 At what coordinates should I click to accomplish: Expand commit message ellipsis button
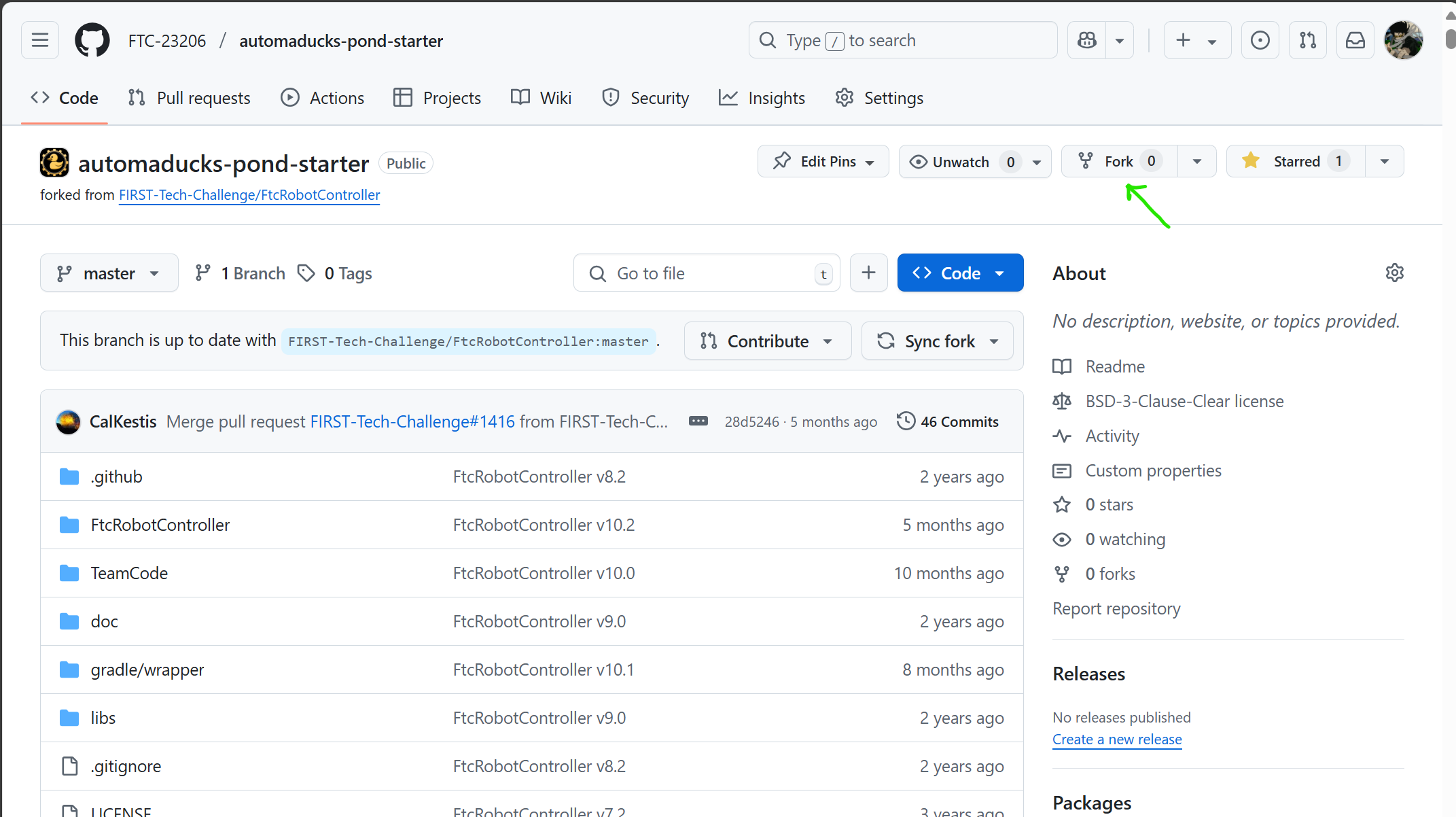point(698,421)
